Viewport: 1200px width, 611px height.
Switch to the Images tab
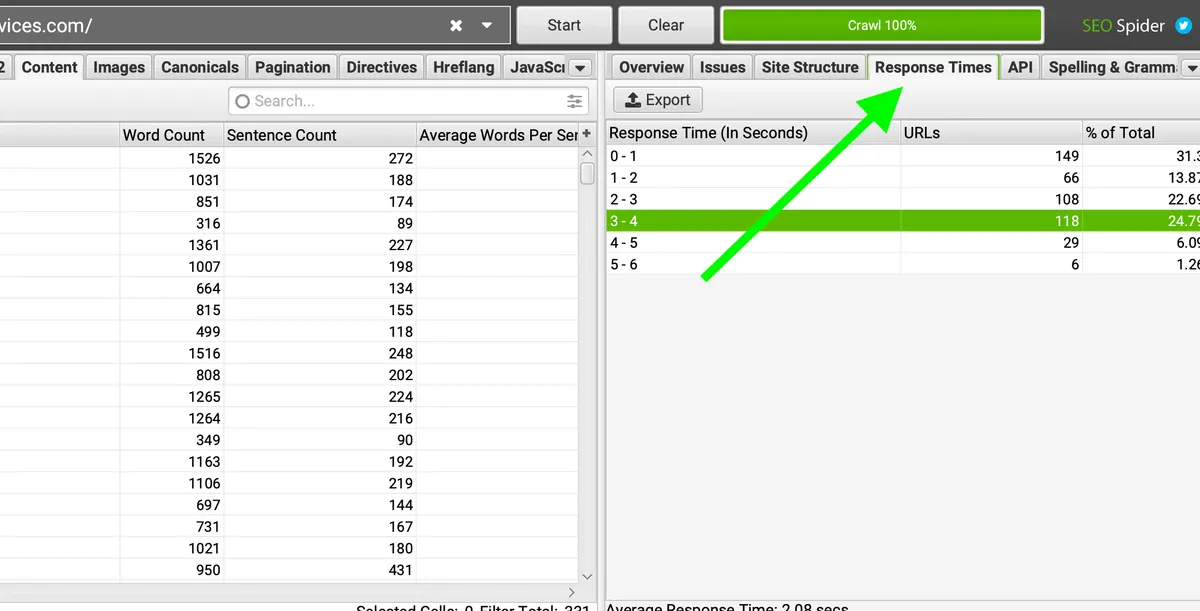(119, 67)
